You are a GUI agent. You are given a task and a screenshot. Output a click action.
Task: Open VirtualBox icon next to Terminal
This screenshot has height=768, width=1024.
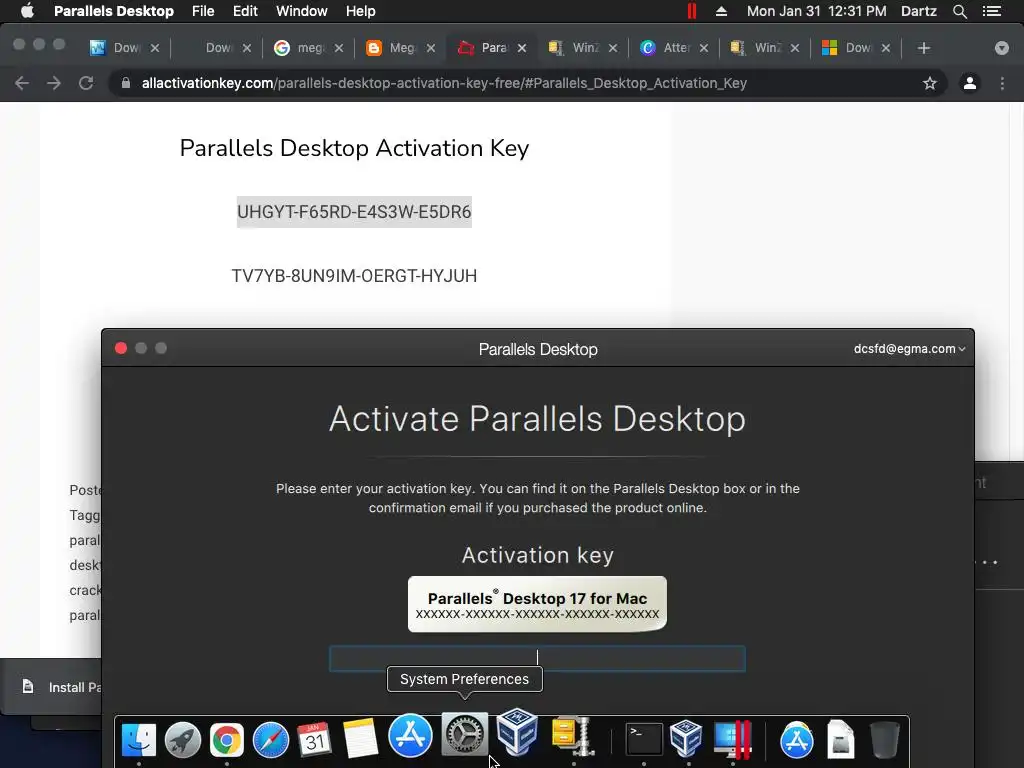click(x=686, y=739)
